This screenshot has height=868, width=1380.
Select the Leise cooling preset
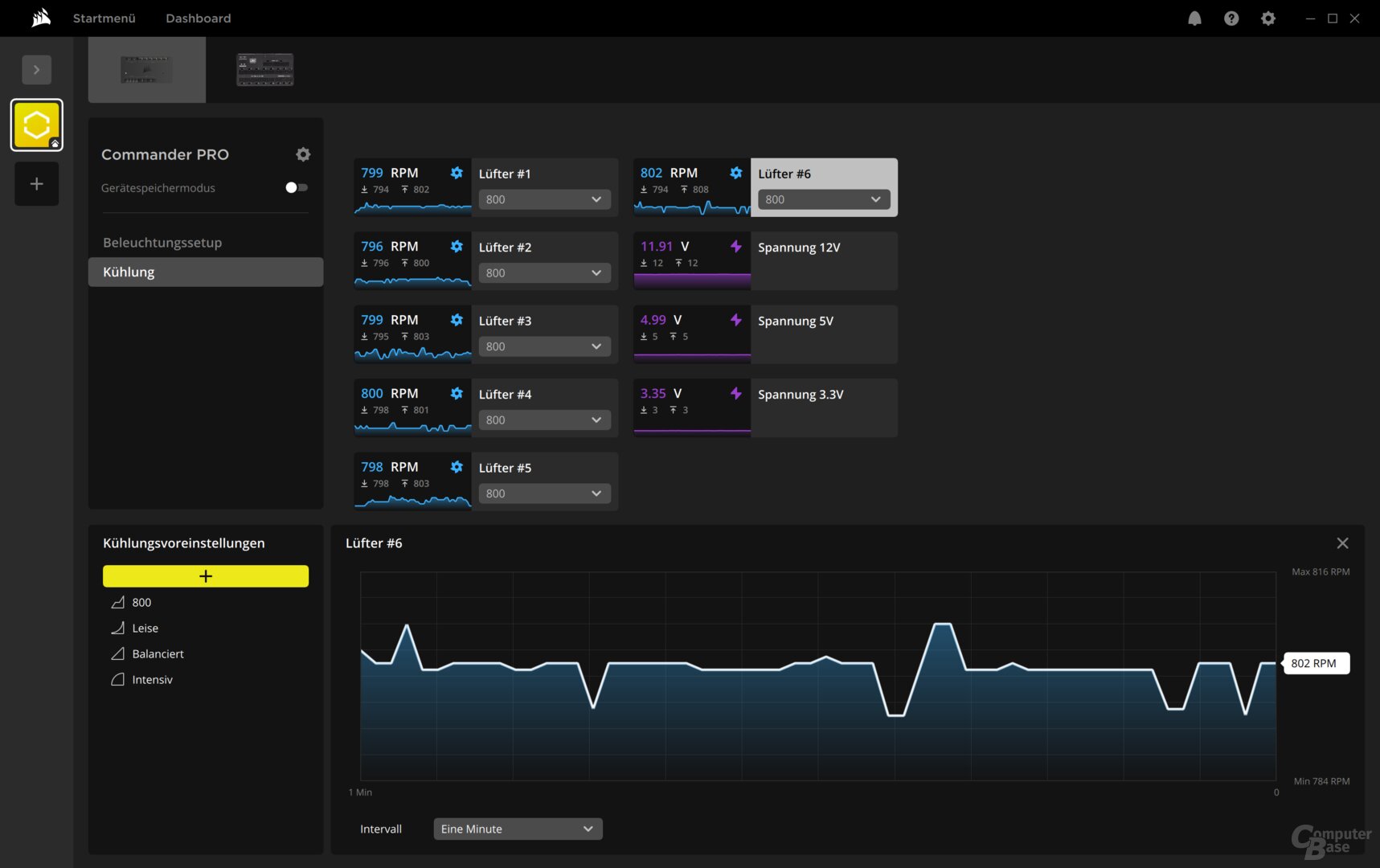pos(145,628)
